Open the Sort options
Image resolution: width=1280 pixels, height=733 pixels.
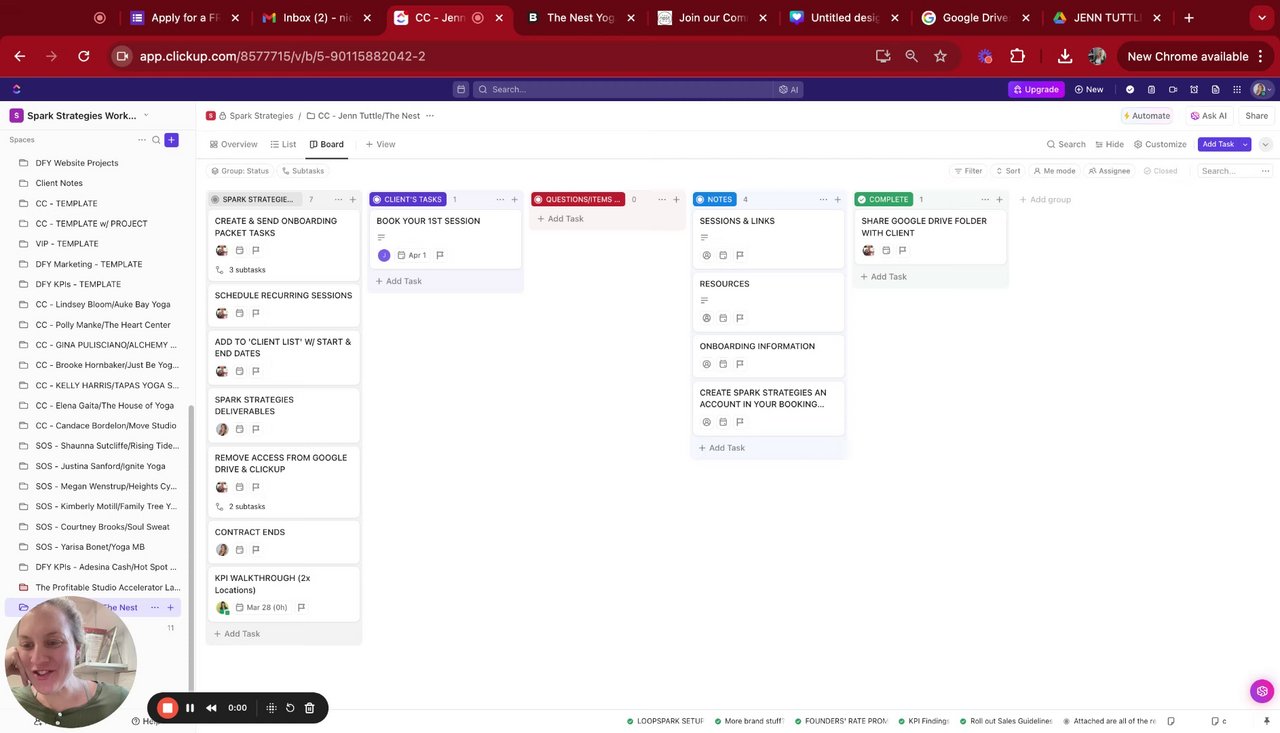pos(1008,171)
